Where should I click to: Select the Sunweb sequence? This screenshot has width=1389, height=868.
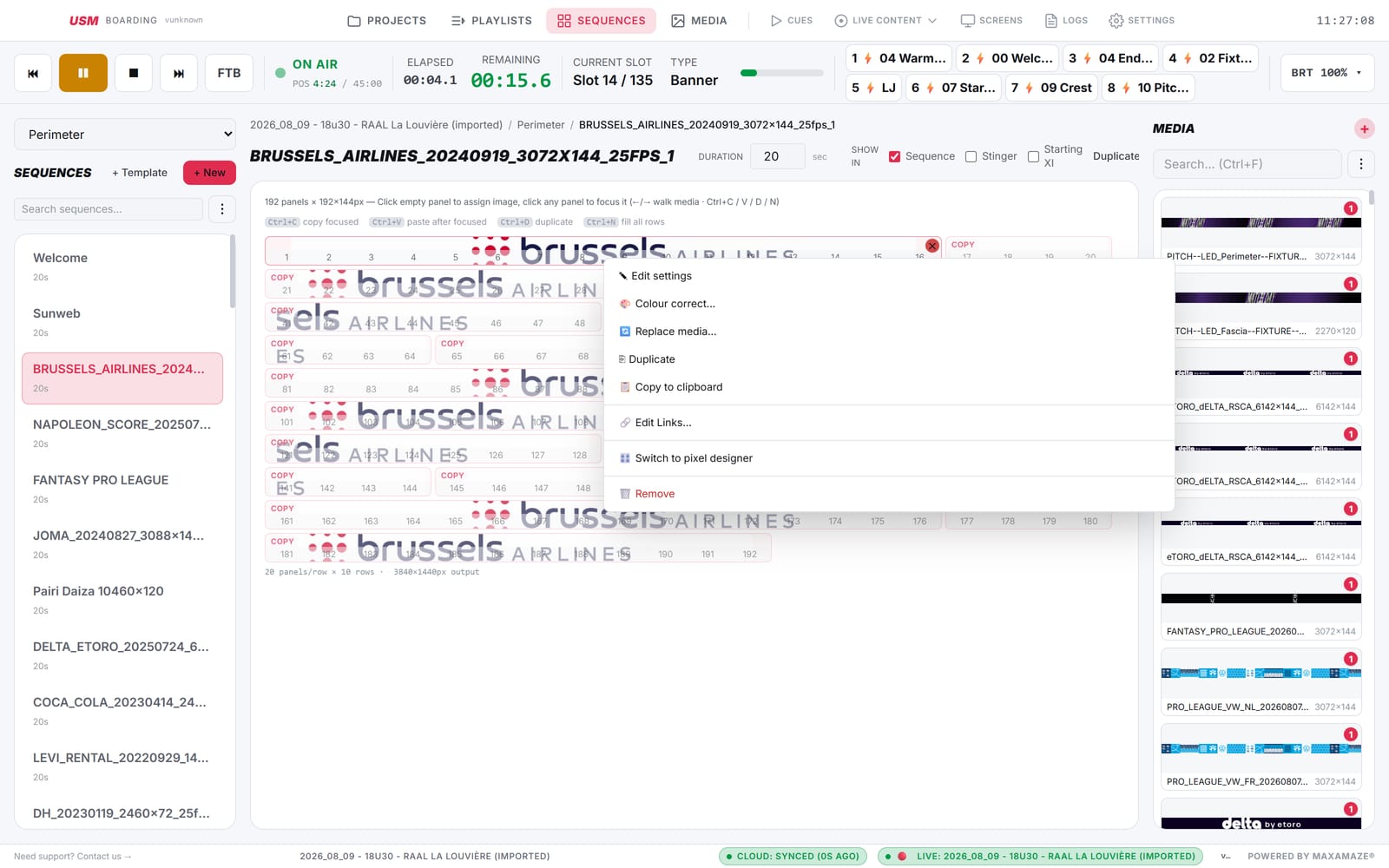pyautogui.click(x=122, y=322)
